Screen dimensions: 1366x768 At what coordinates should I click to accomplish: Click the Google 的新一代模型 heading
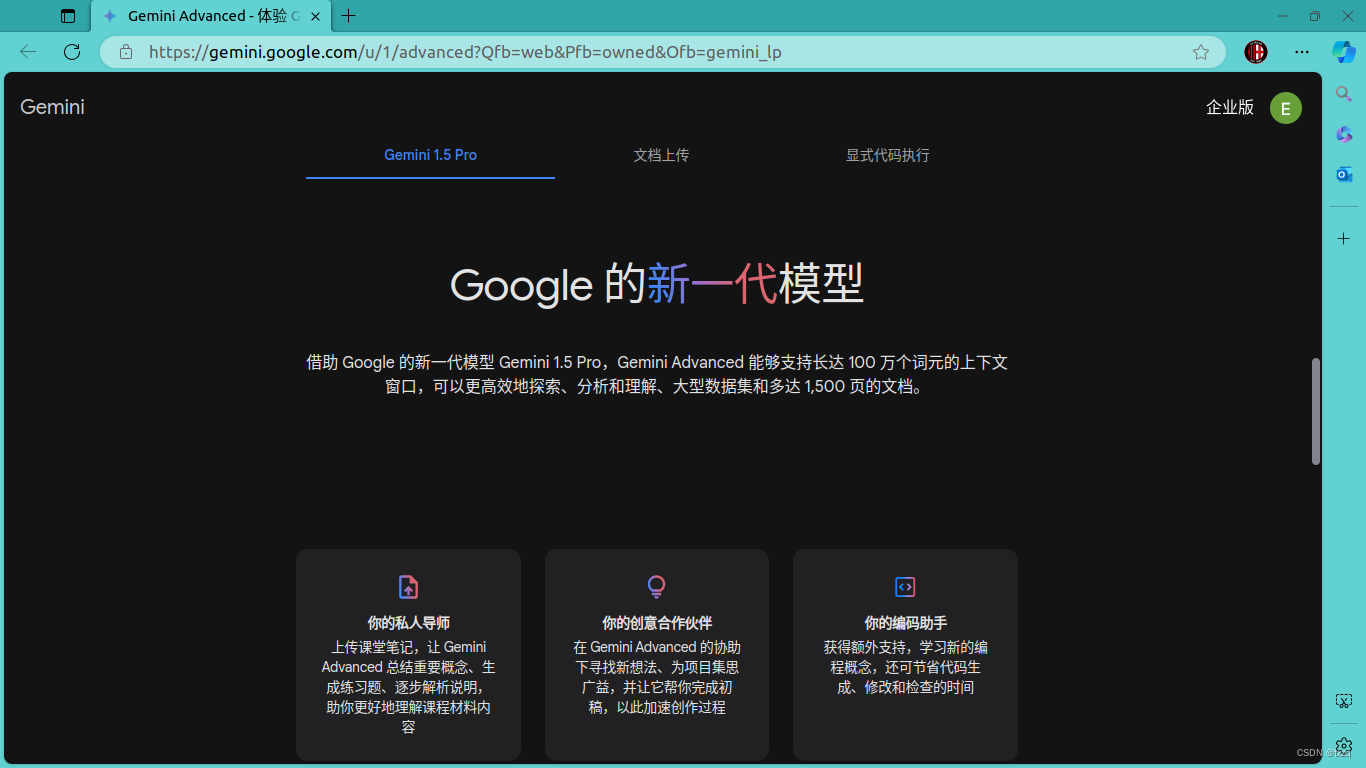657,284
